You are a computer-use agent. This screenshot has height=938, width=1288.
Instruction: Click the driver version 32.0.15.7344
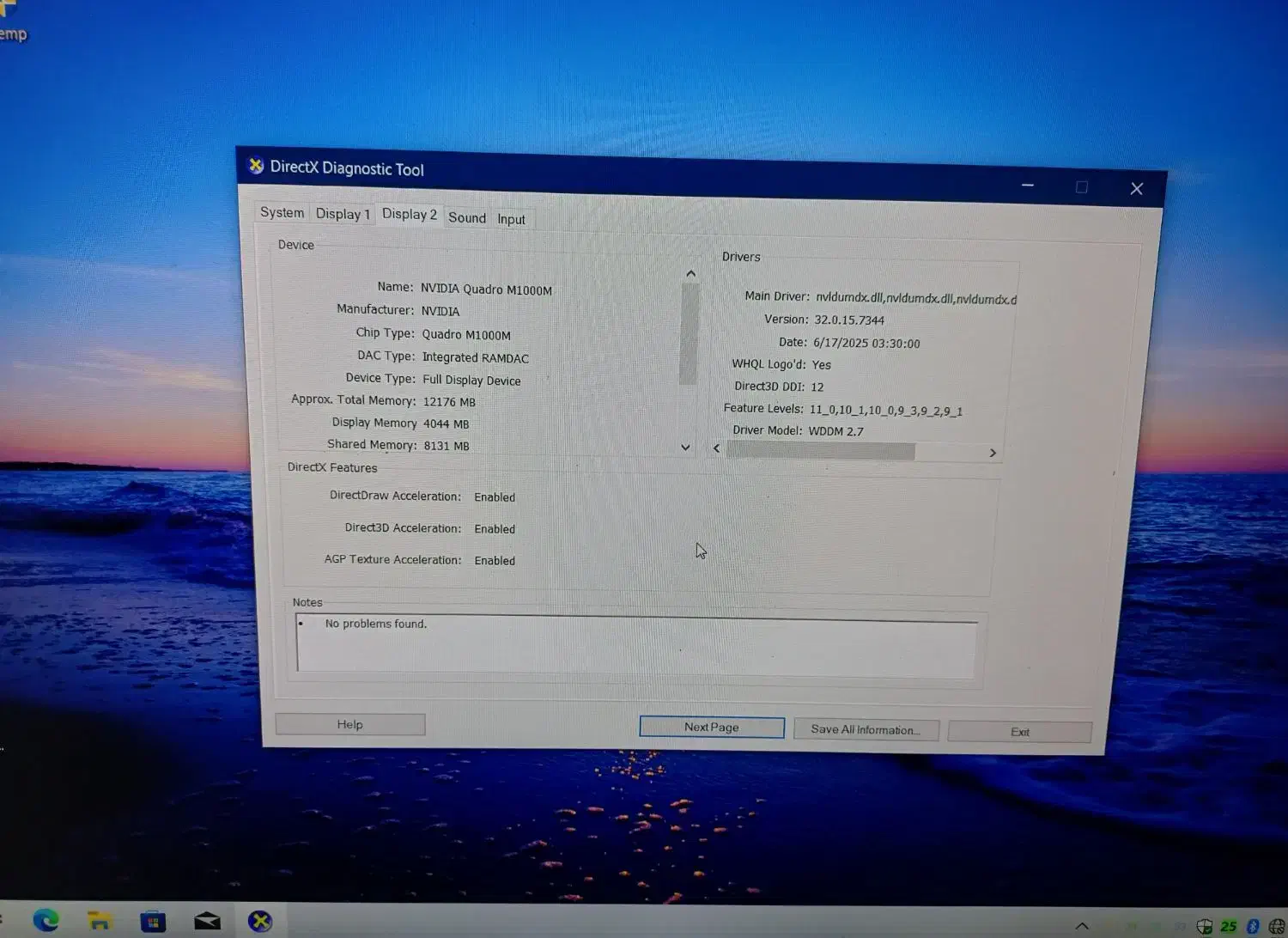pyautogui.click(x=849, y=320)
